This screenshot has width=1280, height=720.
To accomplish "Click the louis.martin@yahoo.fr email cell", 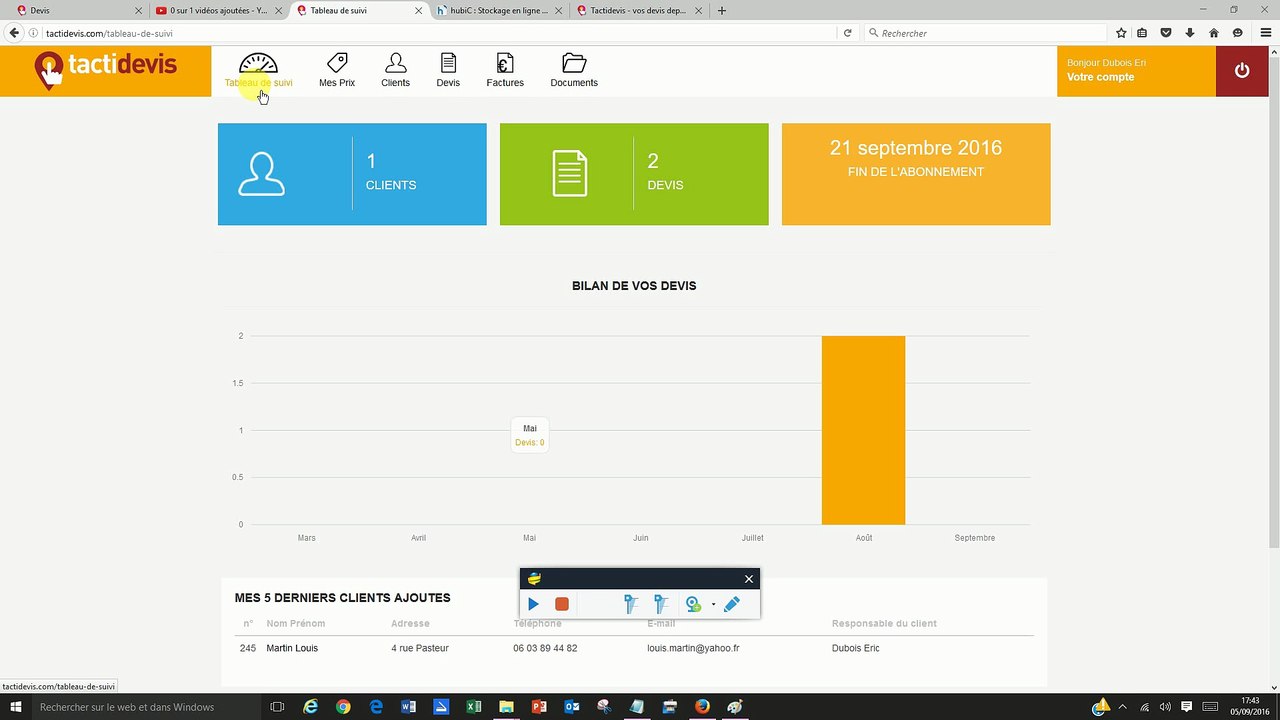I will click(693, 648).
